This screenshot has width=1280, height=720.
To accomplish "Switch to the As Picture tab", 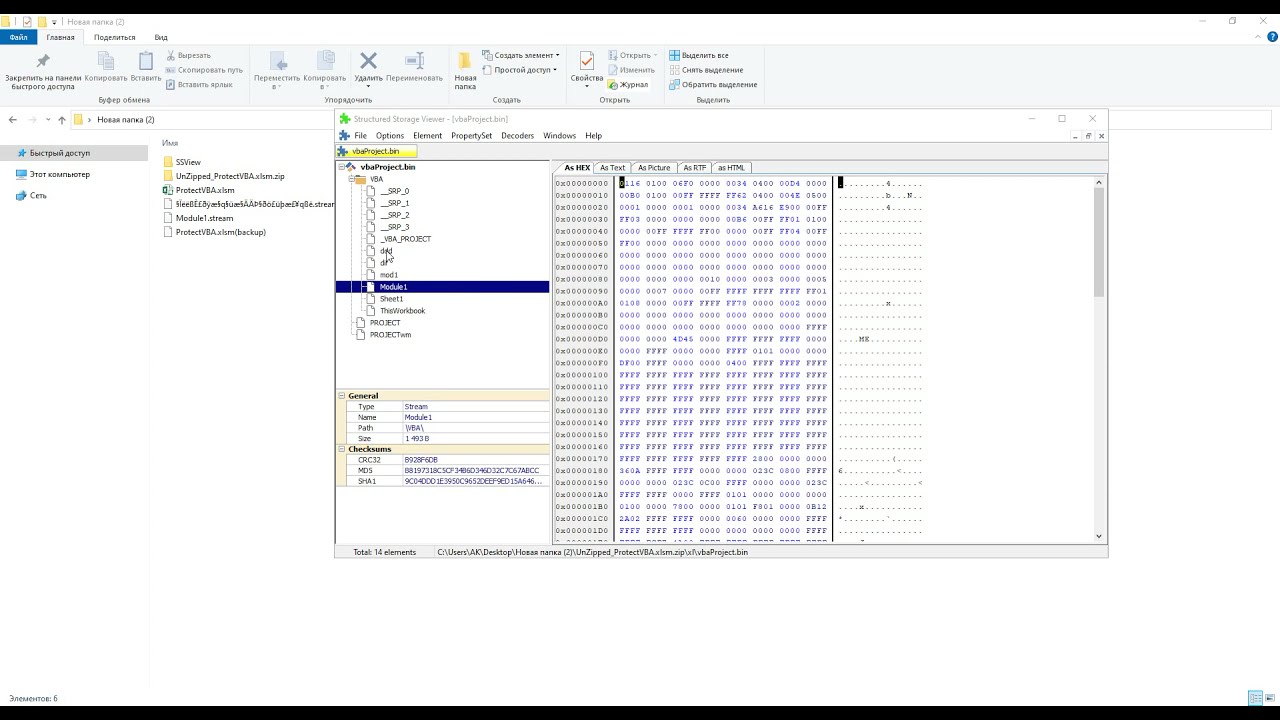I will tap(654, 168).
